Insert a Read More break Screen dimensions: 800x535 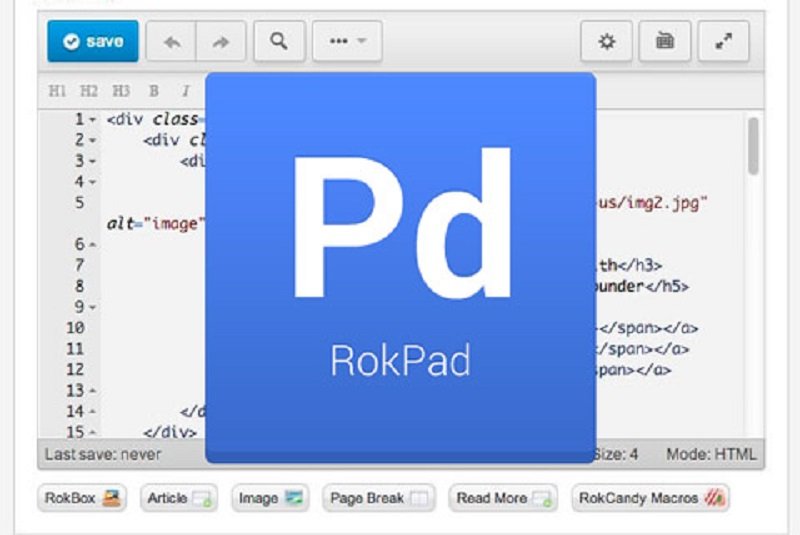coord(503,498)
